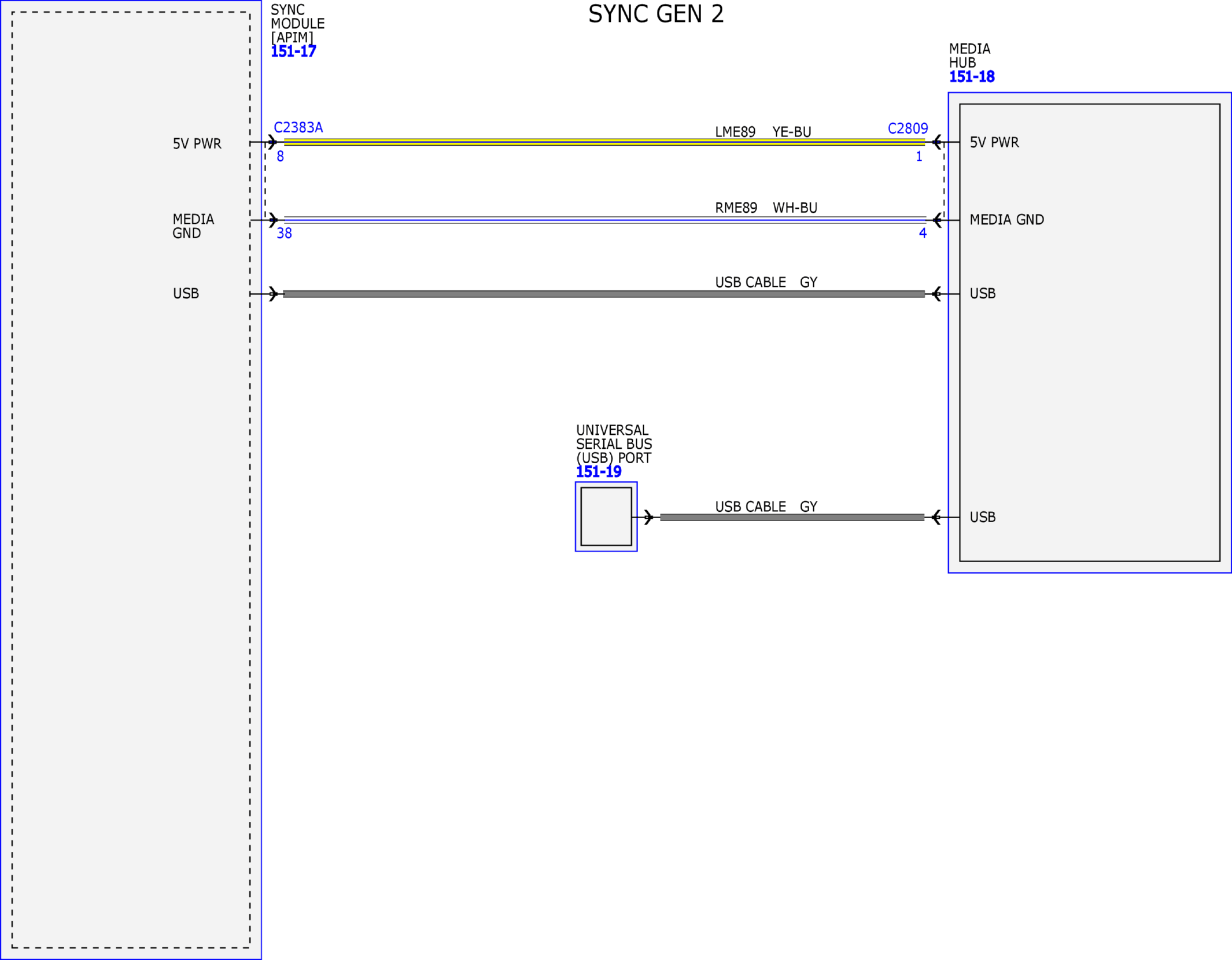Viewport: 1232px width, 960px height.
Task: Select the gray USB cable from SYNC module
Action: (x=604, y=294)
